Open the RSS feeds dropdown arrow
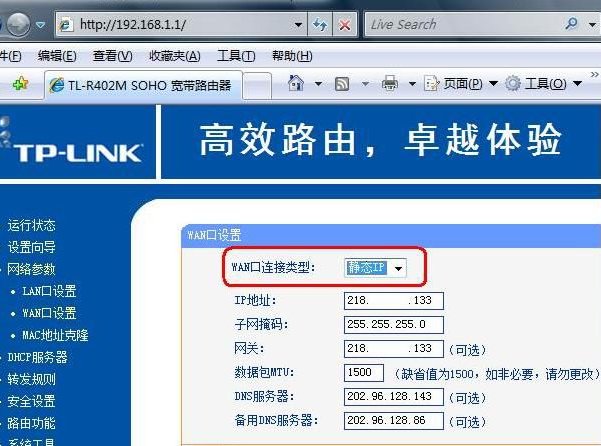This screenshot has height=446, width=601. [x=365, y=84]
